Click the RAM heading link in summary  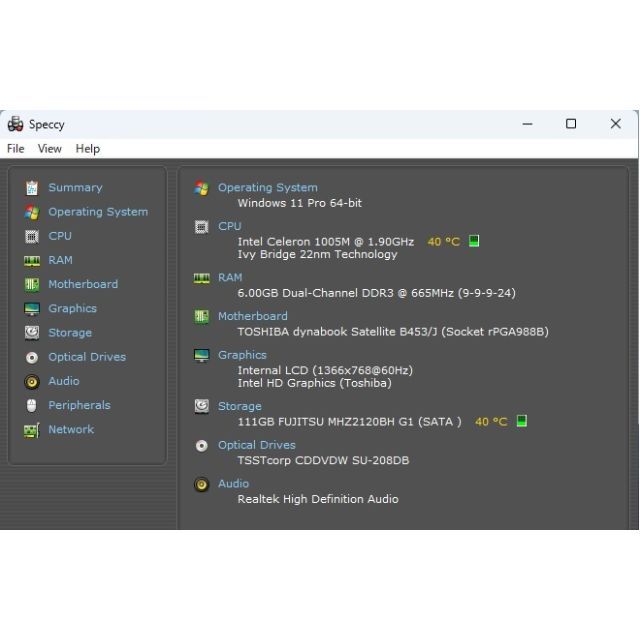[x=230, y=278]
